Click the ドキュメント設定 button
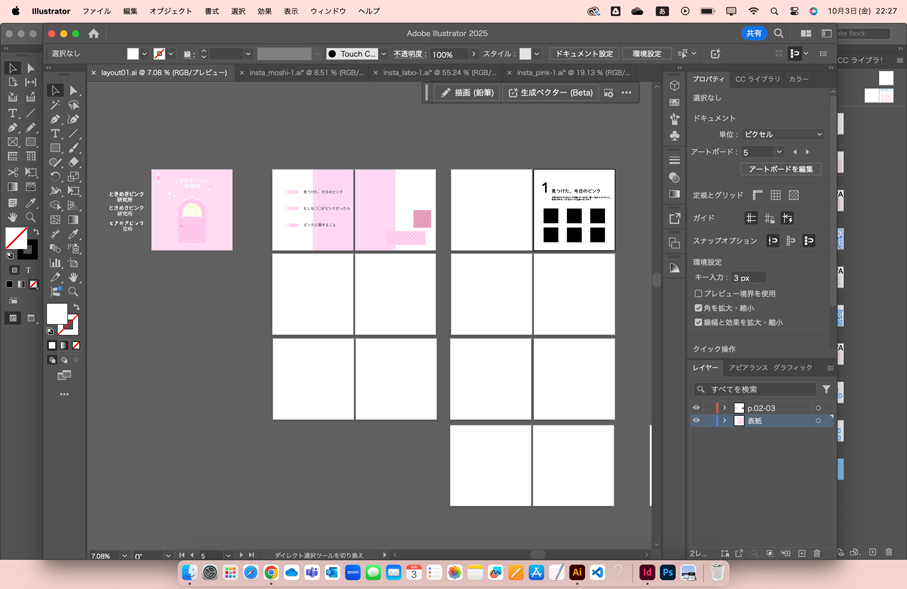 [x=584, y=54]
